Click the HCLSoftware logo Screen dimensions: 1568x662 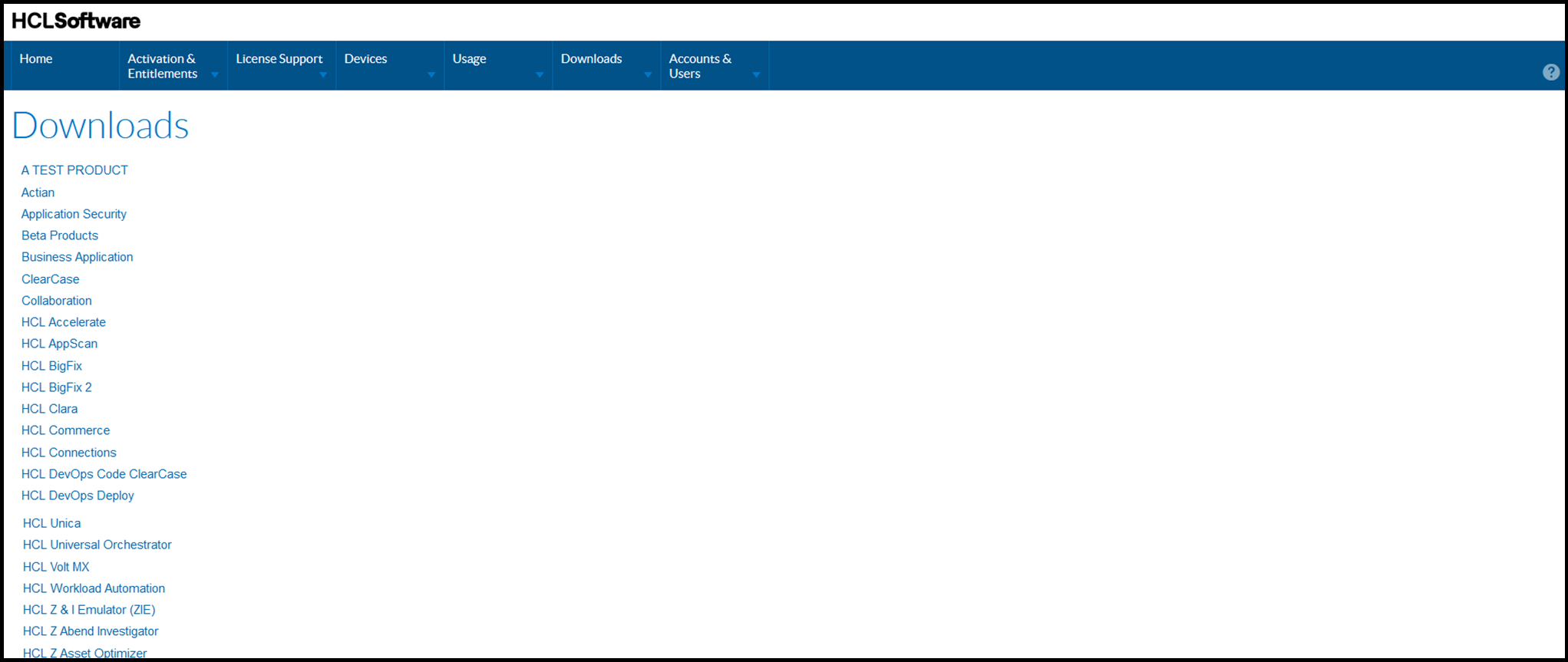(x=76, y=21)
